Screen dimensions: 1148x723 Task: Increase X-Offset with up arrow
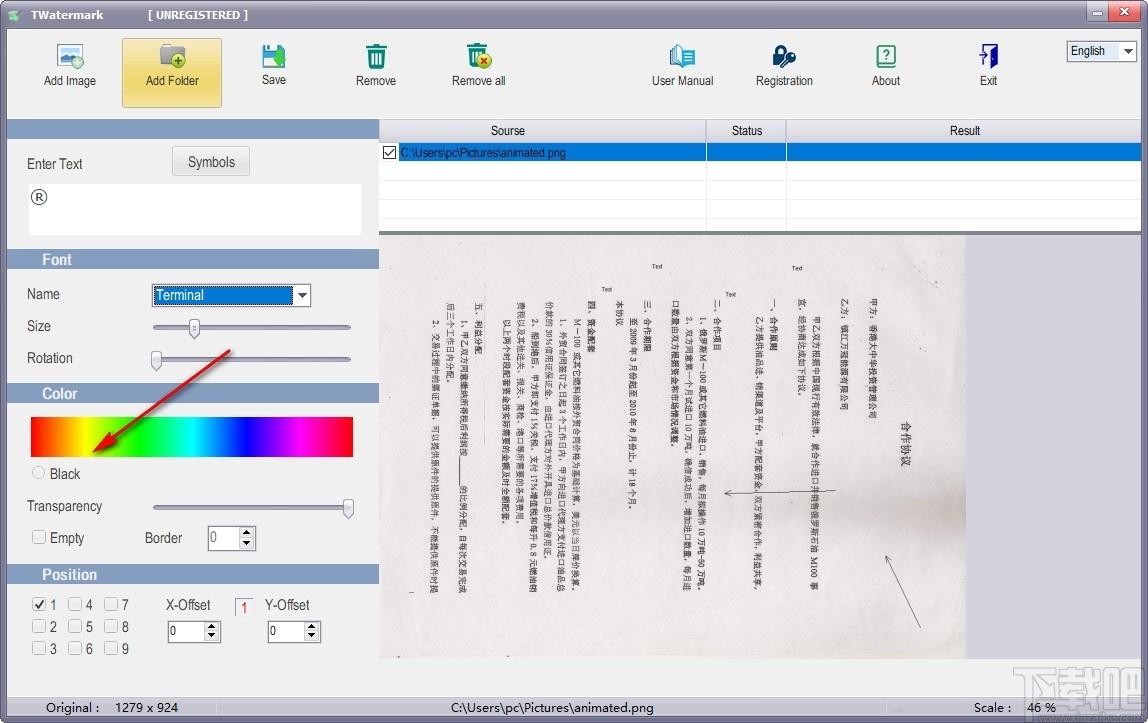point(212,626)
